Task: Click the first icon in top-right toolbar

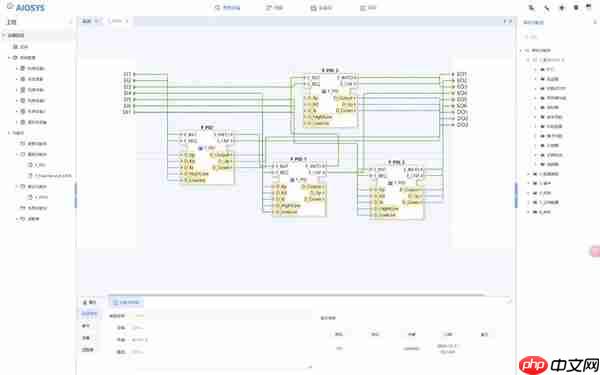Action: click(x=532, y=8)
